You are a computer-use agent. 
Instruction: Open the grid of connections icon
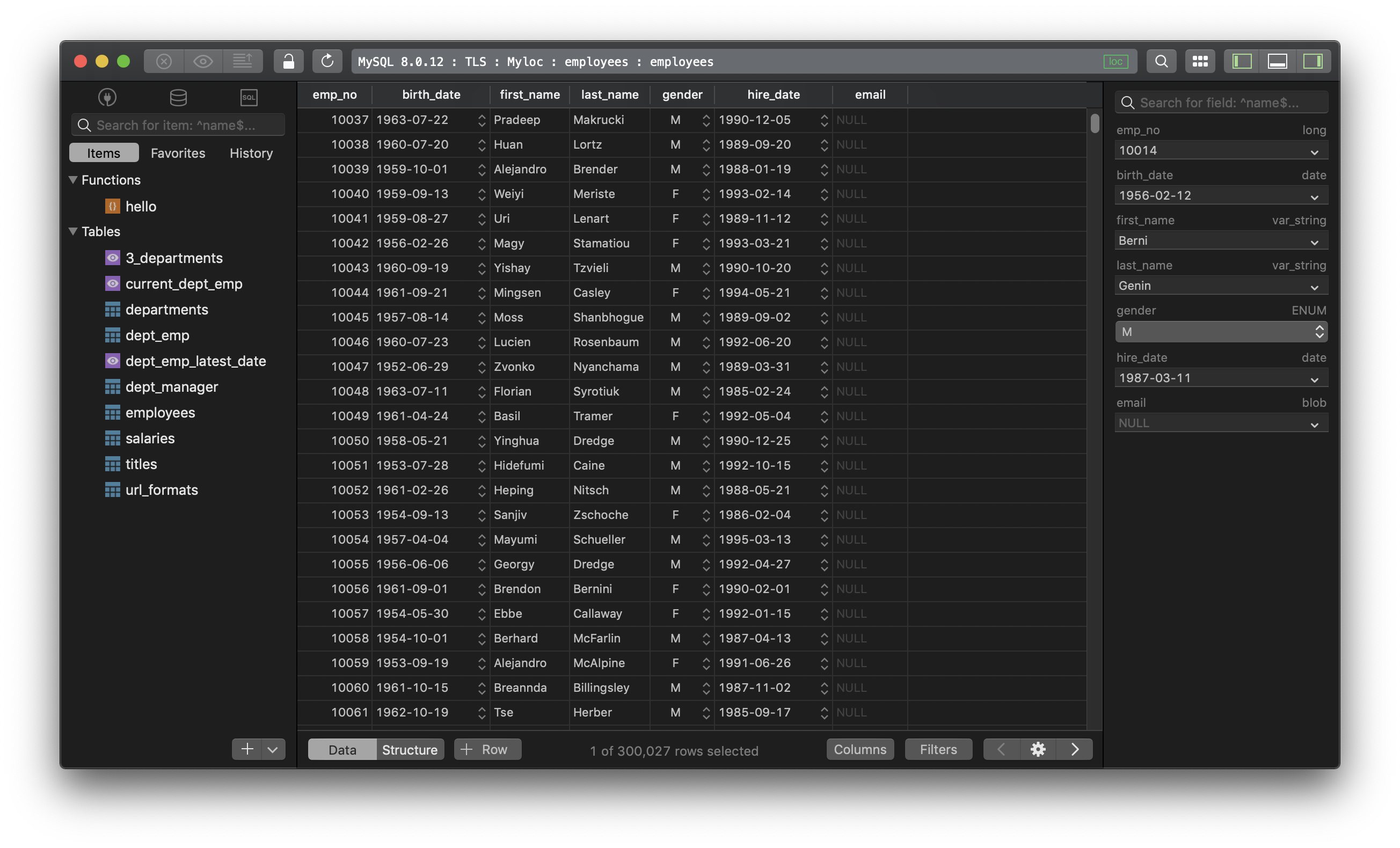1200,61
